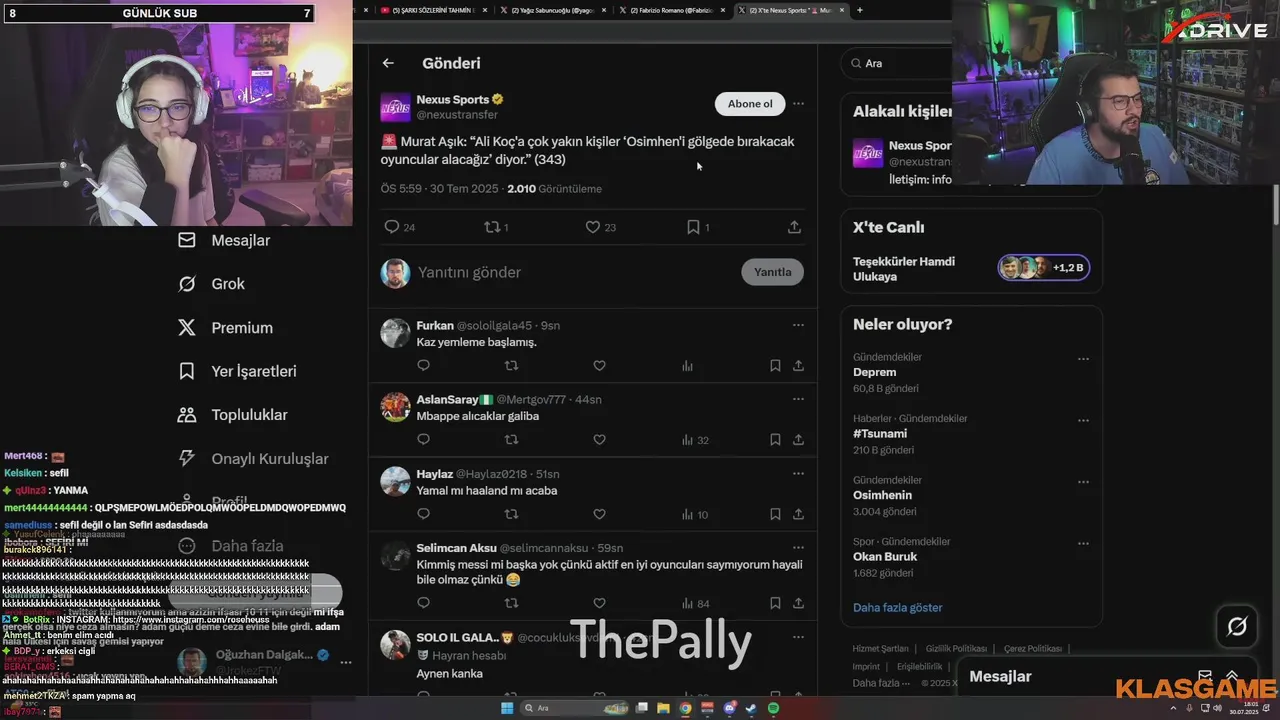Open more options for Deprem trend

click(x=1083, y=358)
